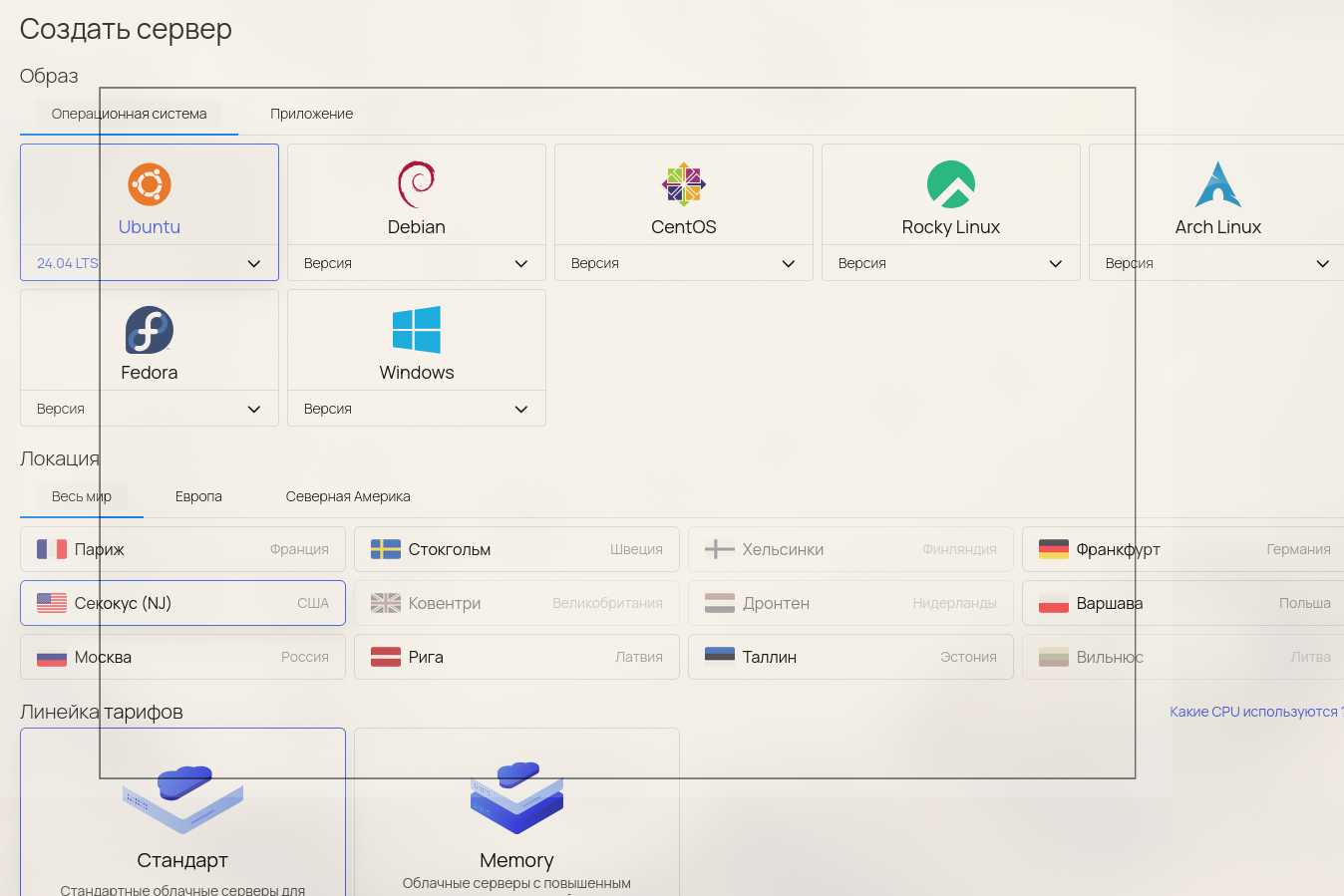The image size is (1344, 896).
Task: Click the Swedish flag for Стокгольм
Action: click(386, 549)
